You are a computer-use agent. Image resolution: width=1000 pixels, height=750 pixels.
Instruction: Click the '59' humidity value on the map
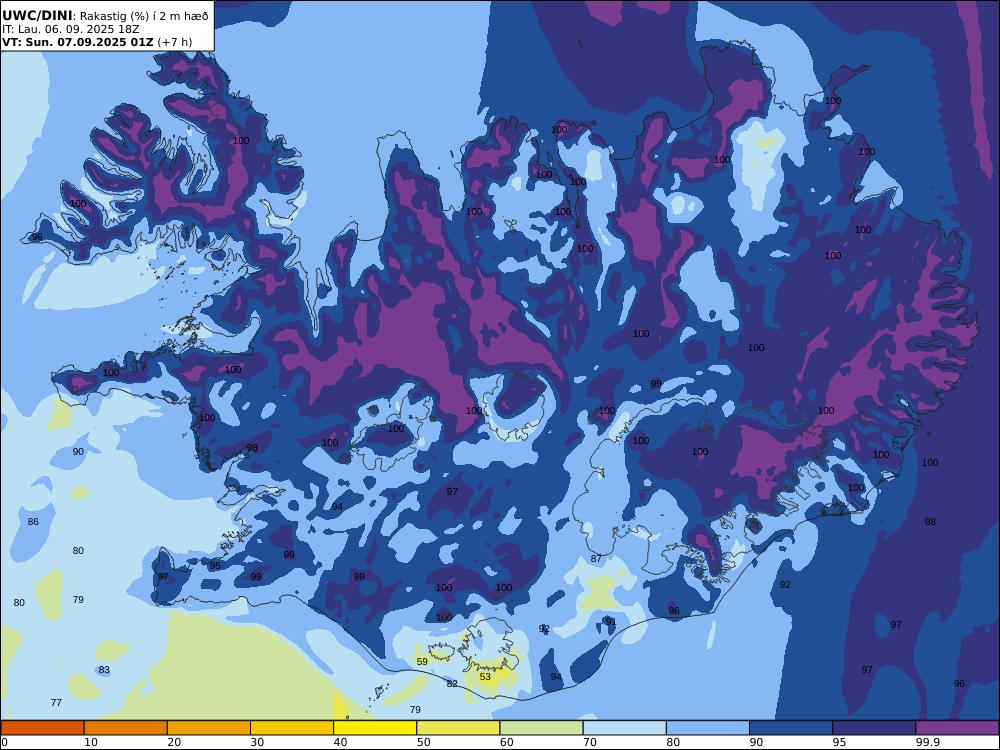(422, 661)
